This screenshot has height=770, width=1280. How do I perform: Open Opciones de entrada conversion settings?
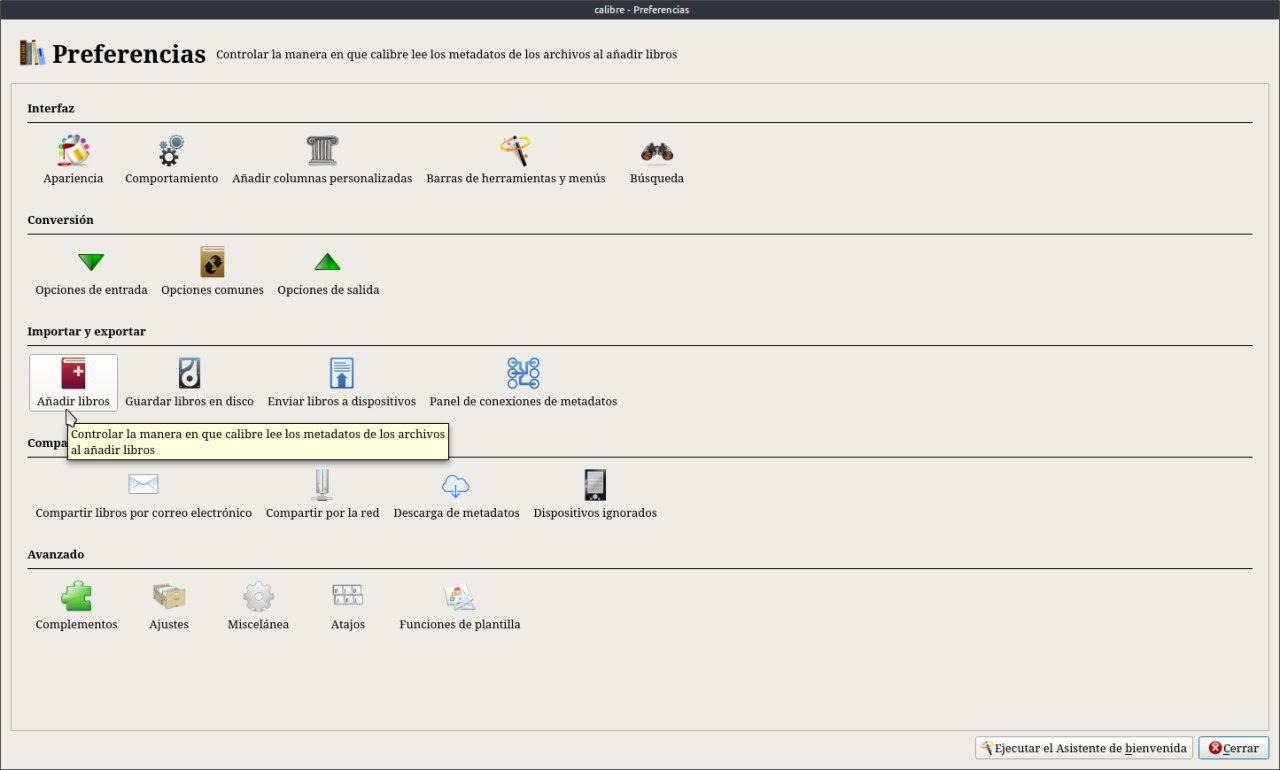pyautogui.click(x=91, y=272)
